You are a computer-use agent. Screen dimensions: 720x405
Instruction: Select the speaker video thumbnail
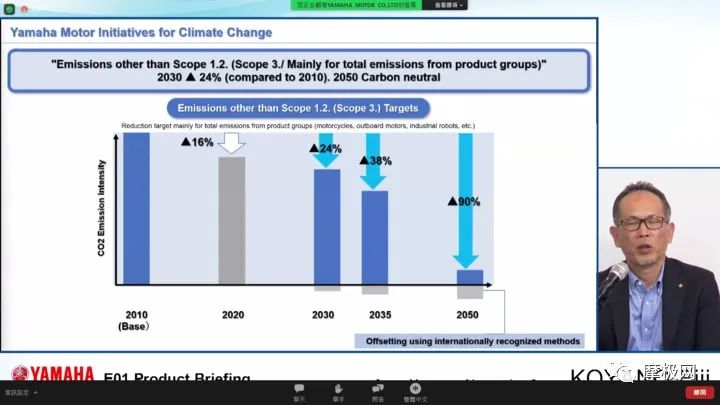[659, 259]
